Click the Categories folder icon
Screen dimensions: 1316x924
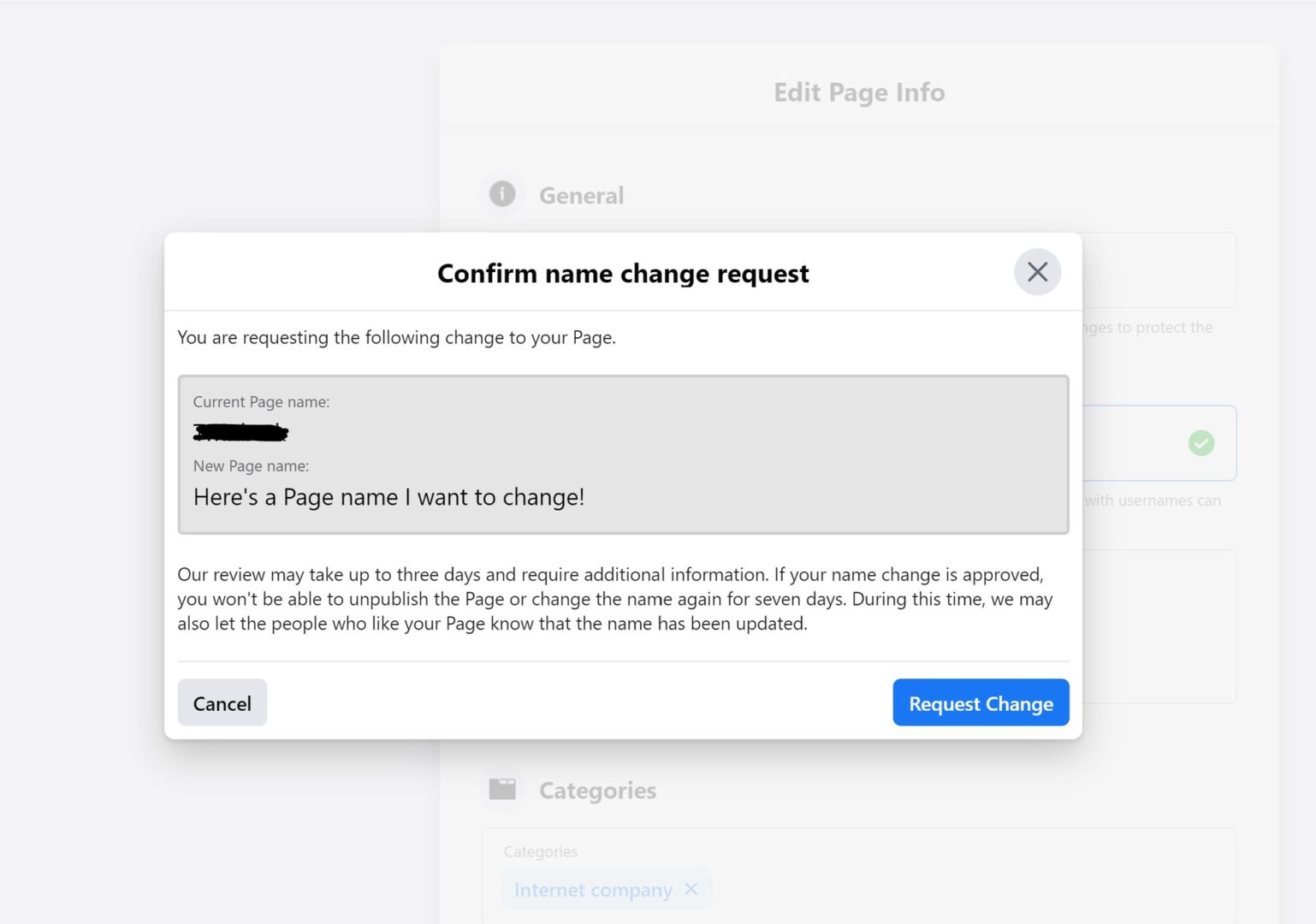pos(502,789)
